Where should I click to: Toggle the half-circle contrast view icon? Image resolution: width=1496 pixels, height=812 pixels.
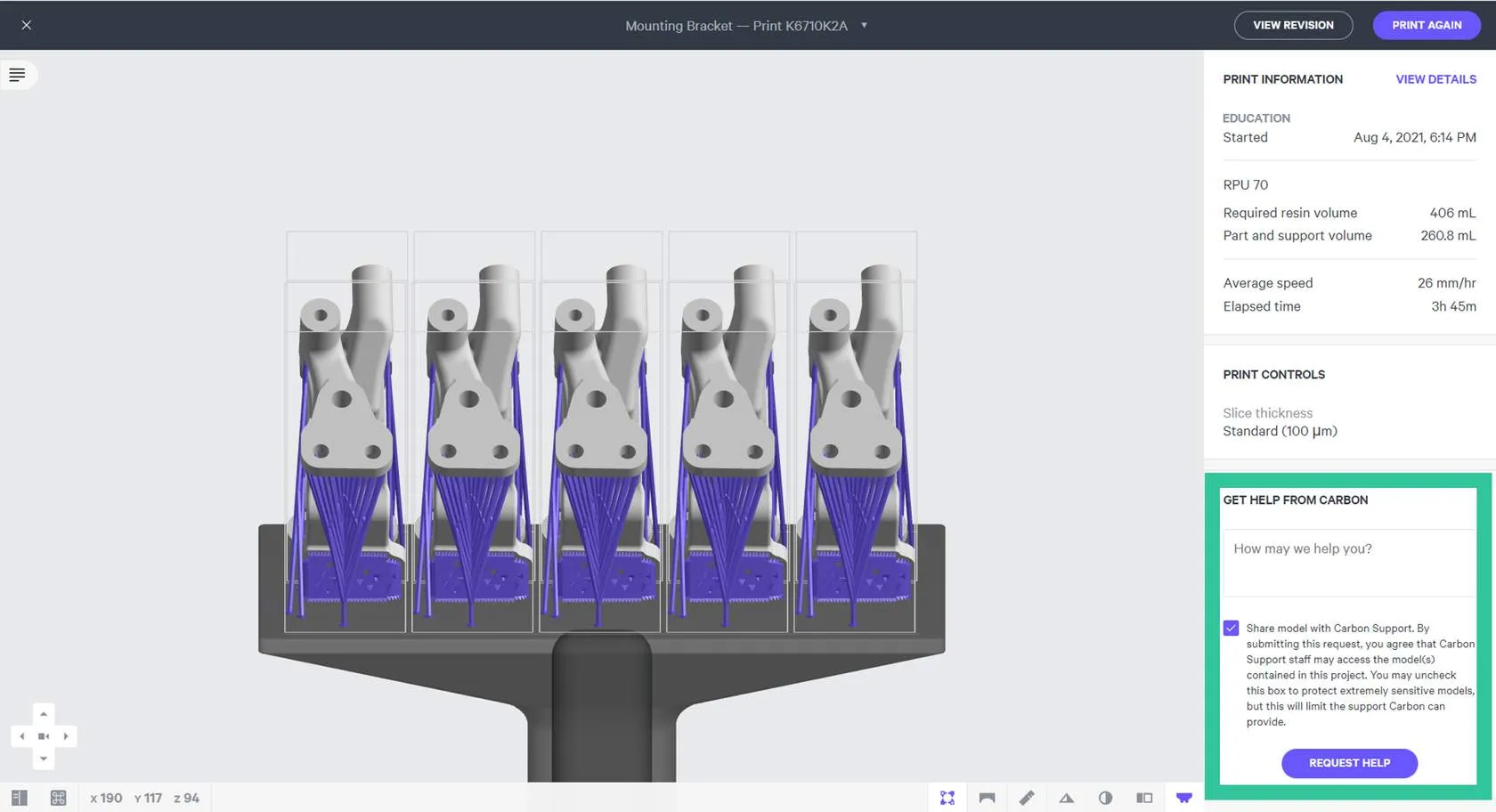(1105, 798)
